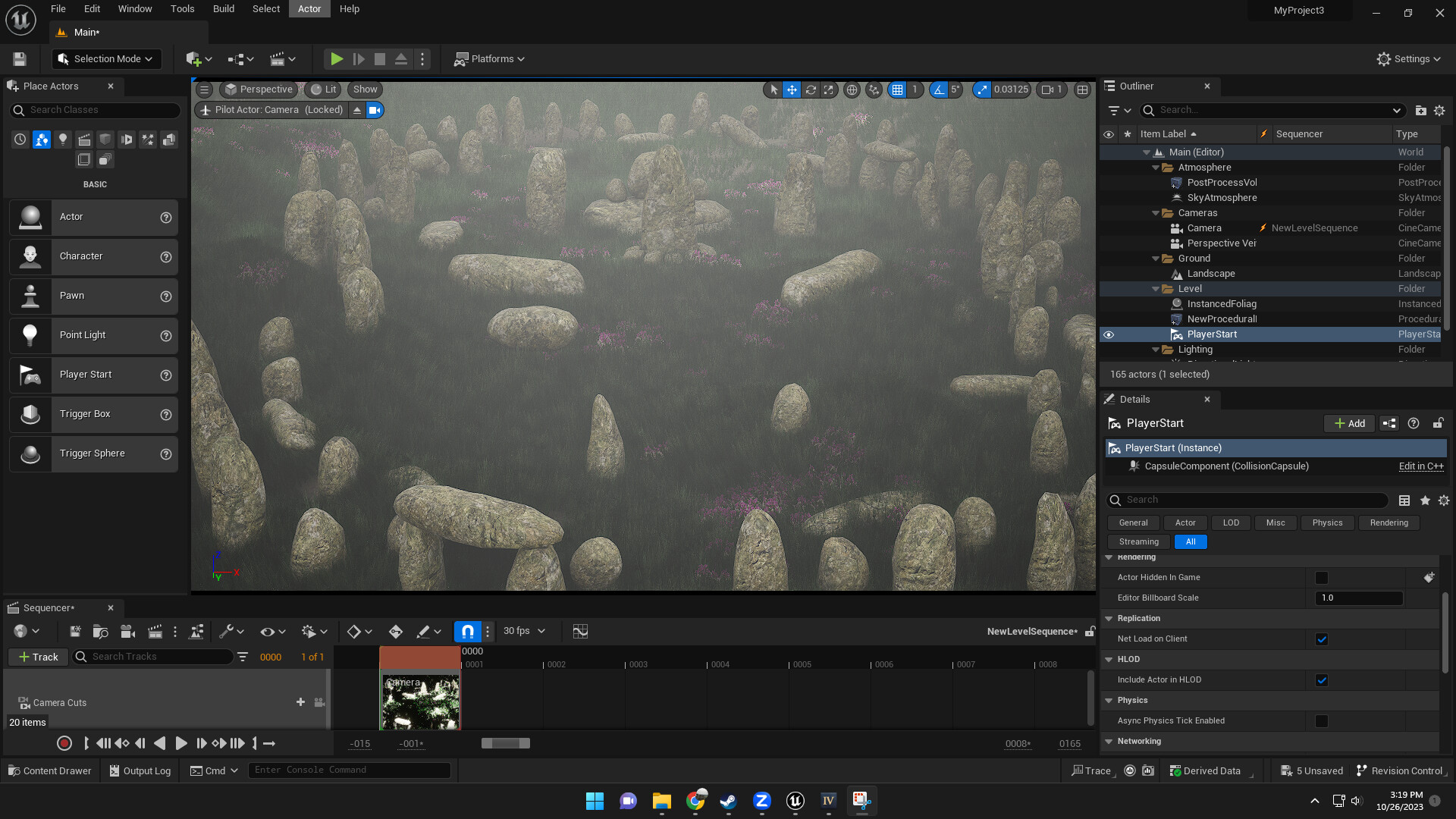Viewport: 1456px width, 819px height.
Task: Toggle PlayerStart visibility eye in Outliner
Action: coord(1109,334)
